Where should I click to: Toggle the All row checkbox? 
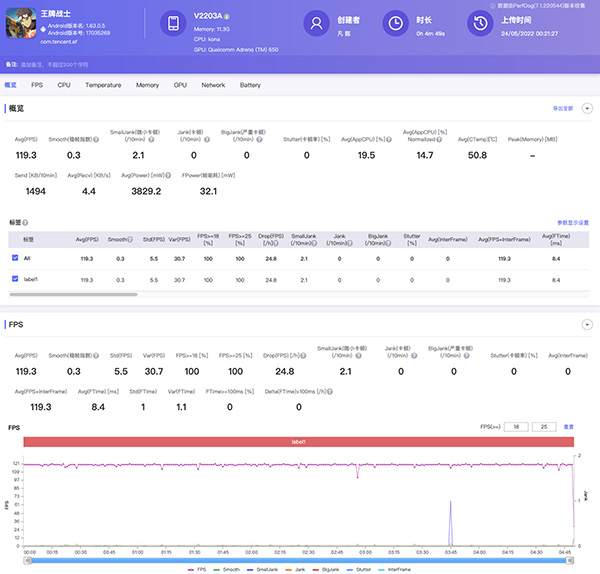pyautogui.click(x=14, y=257)
